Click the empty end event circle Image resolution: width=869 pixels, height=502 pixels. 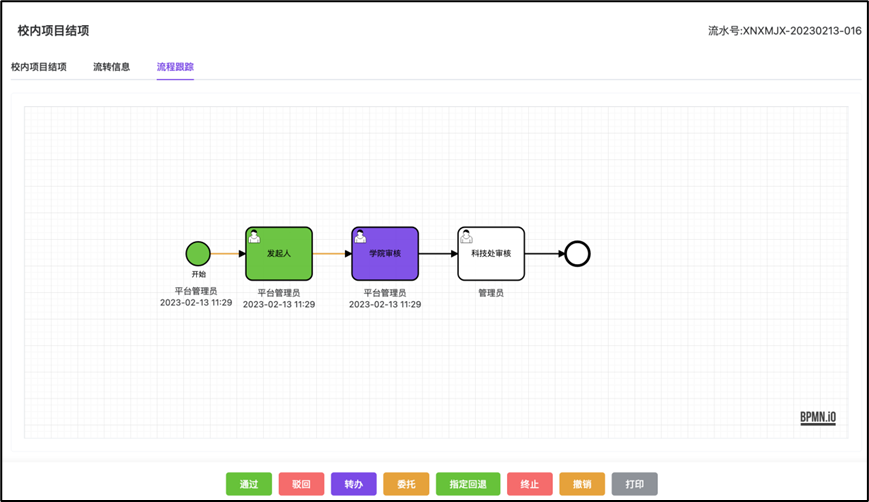click(x=577, y=253)
